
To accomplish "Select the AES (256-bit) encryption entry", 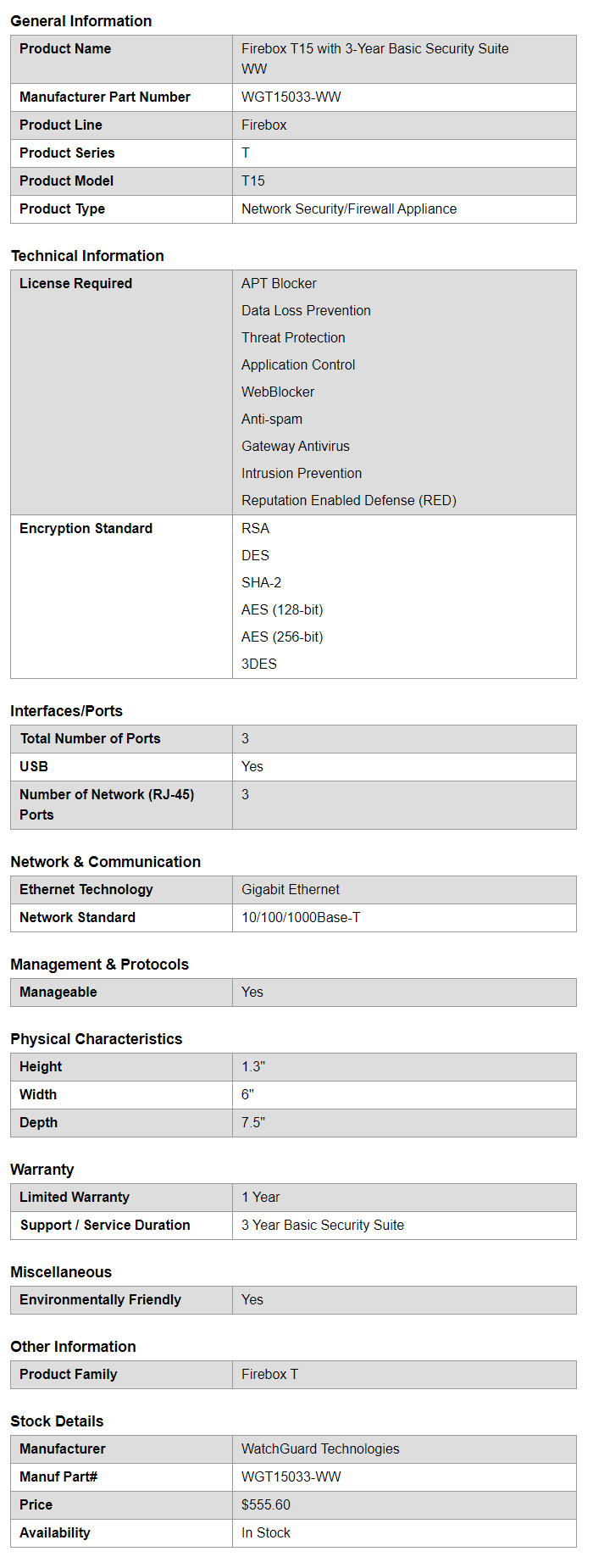I will pyautogui.click(x=282, y=637).
